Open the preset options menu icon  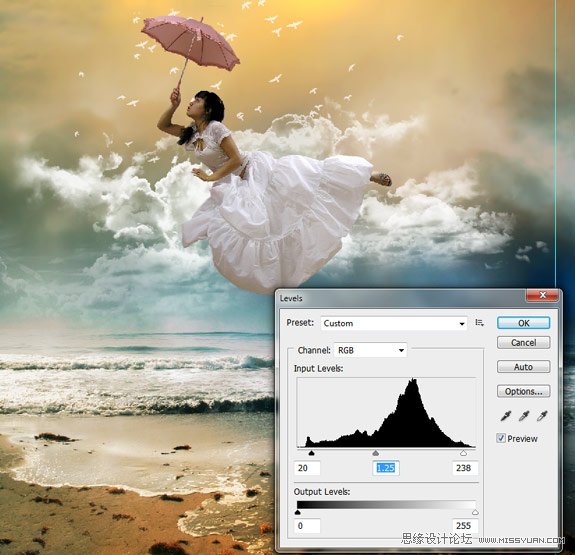tap(479, 323)
